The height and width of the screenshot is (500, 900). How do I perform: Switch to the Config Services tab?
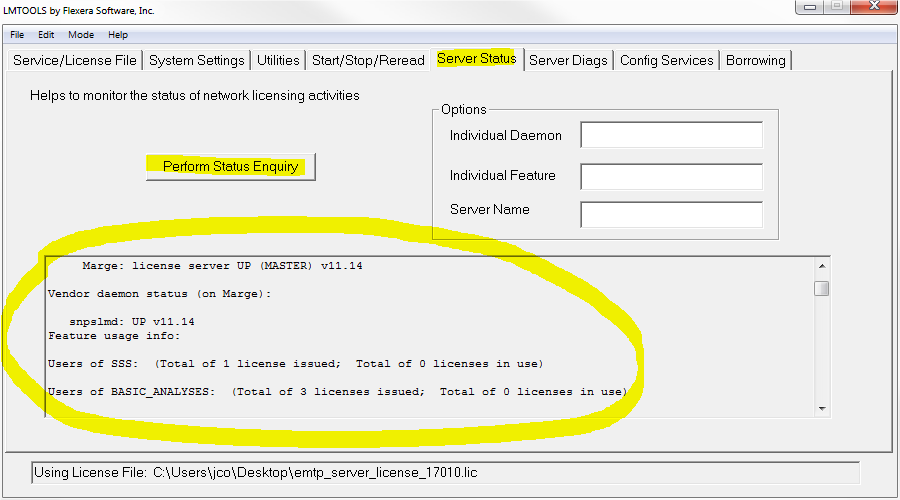point(667,60)
